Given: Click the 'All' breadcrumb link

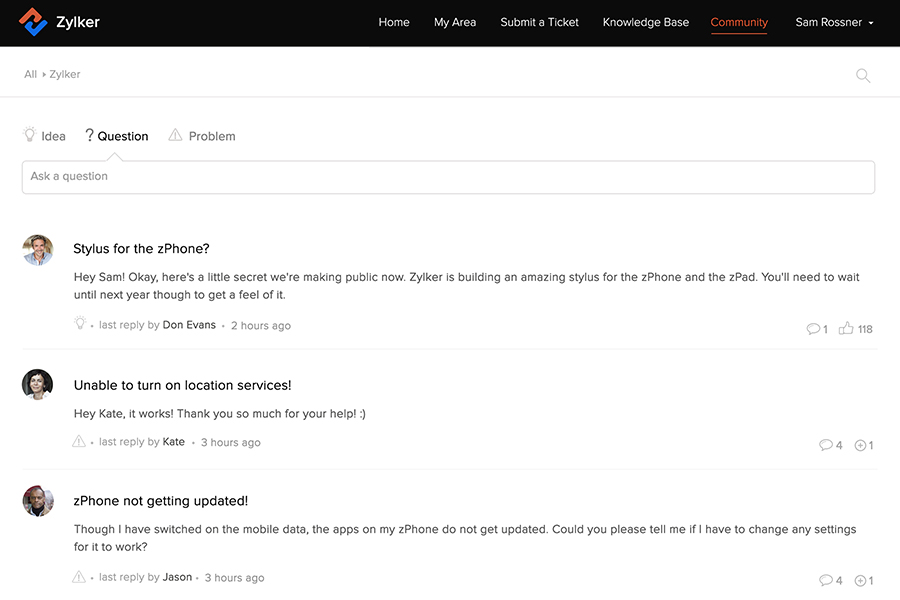Looking at the screenshot, I should pos(31,74).
